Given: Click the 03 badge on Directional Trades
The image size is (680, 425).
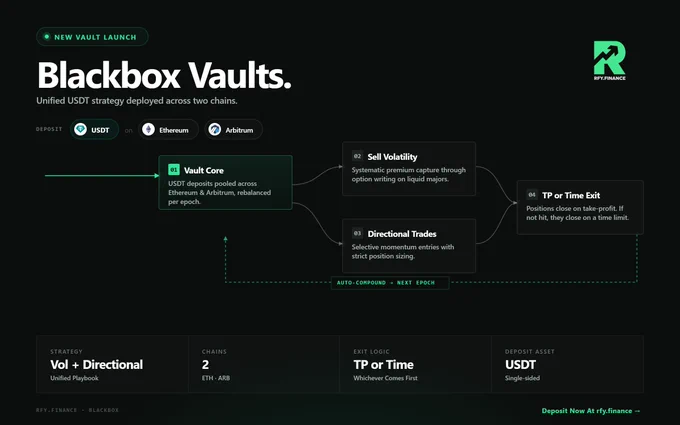Looking at the screenshot, I should (357, 233).
